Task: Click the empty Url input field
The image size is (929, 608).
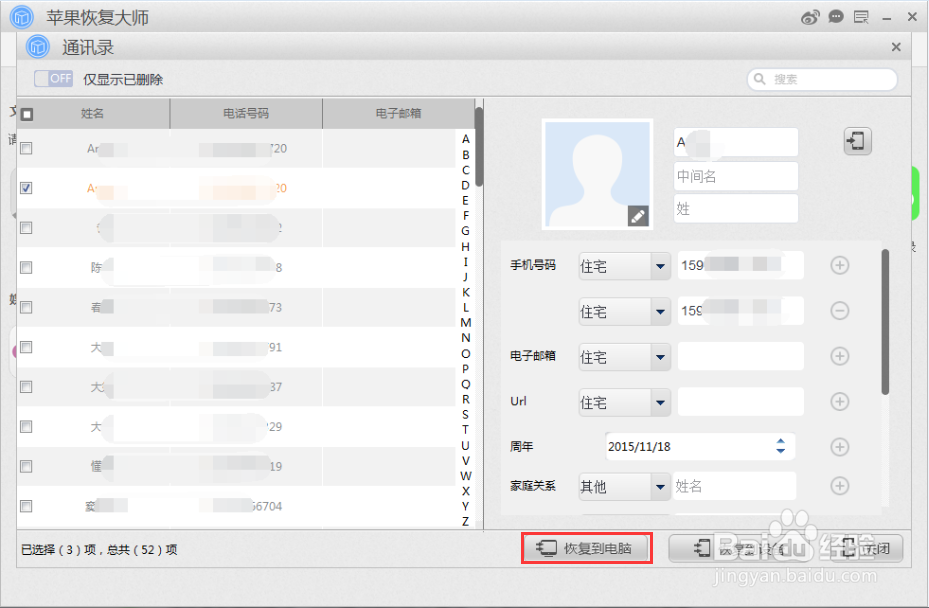Action: click(741, 402)
